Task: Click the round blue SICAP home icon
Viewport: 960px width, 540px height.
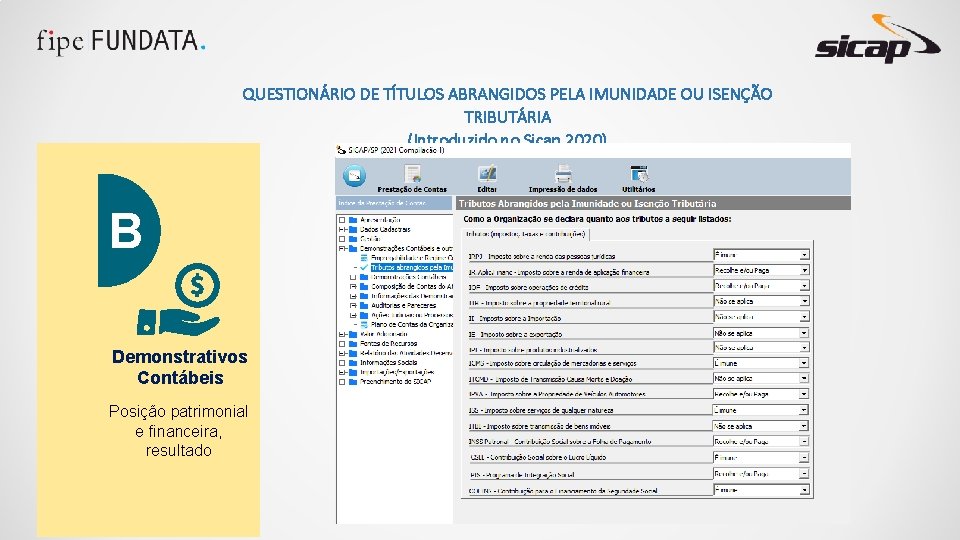Action: pos(354,176)
